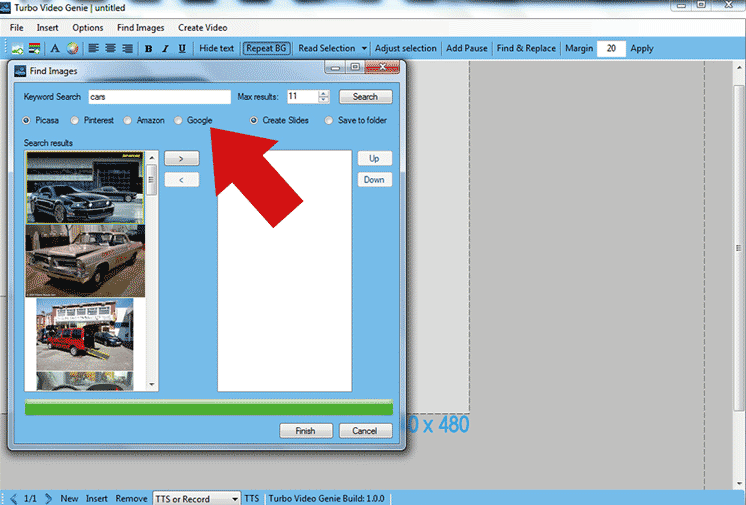Add image with the > button

click(182, 158)
